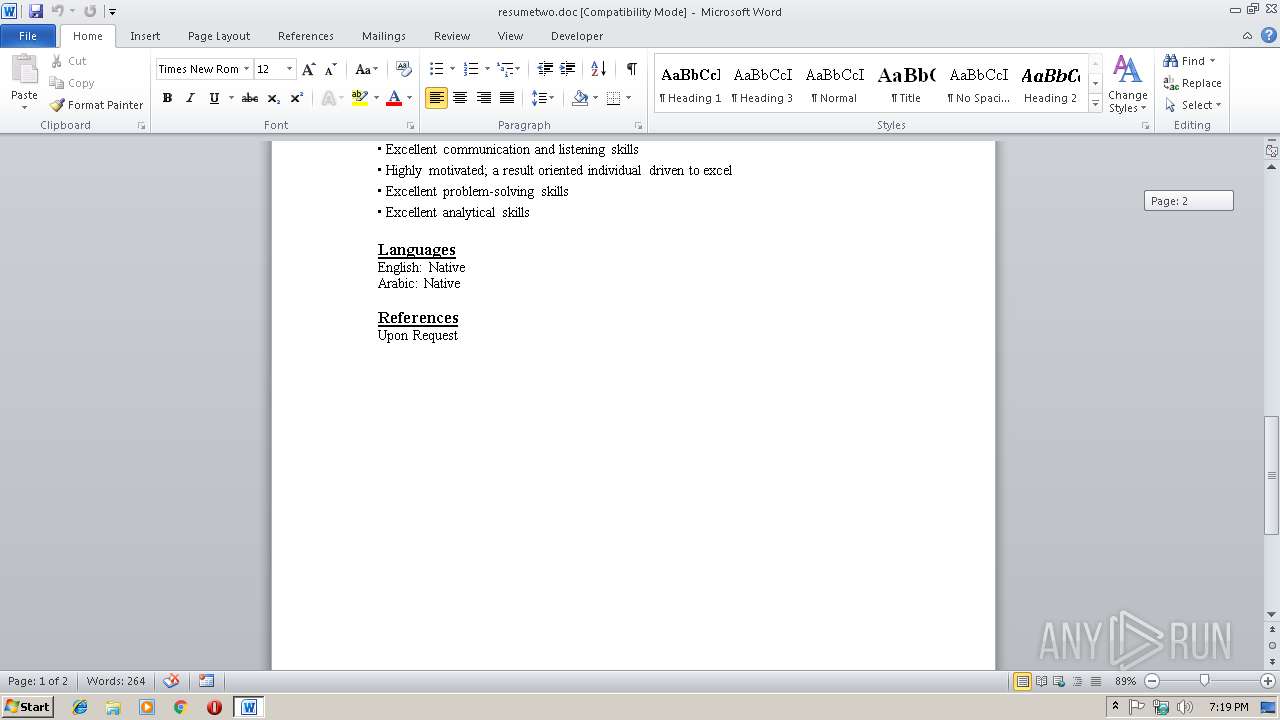Viewport: 1280px width, 720px height.
Task: Open the Select dropdown in Editing
Action: click(1192, 105)
